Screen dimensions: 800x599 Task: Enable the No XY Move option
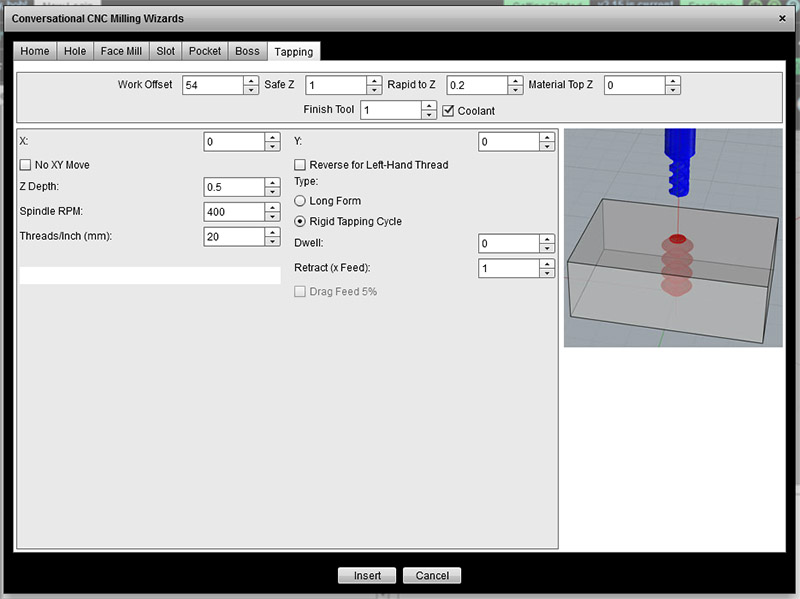(23, 164)
